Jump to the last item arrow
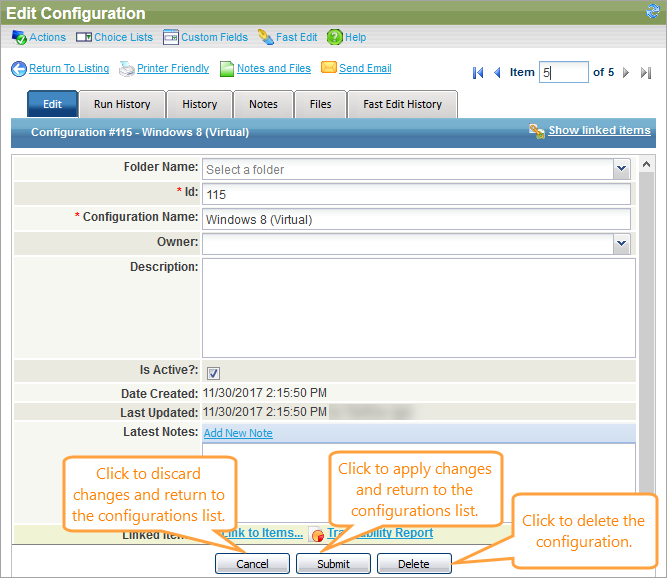The width and height of the screenshot is (667, 578). click(646, 73)
